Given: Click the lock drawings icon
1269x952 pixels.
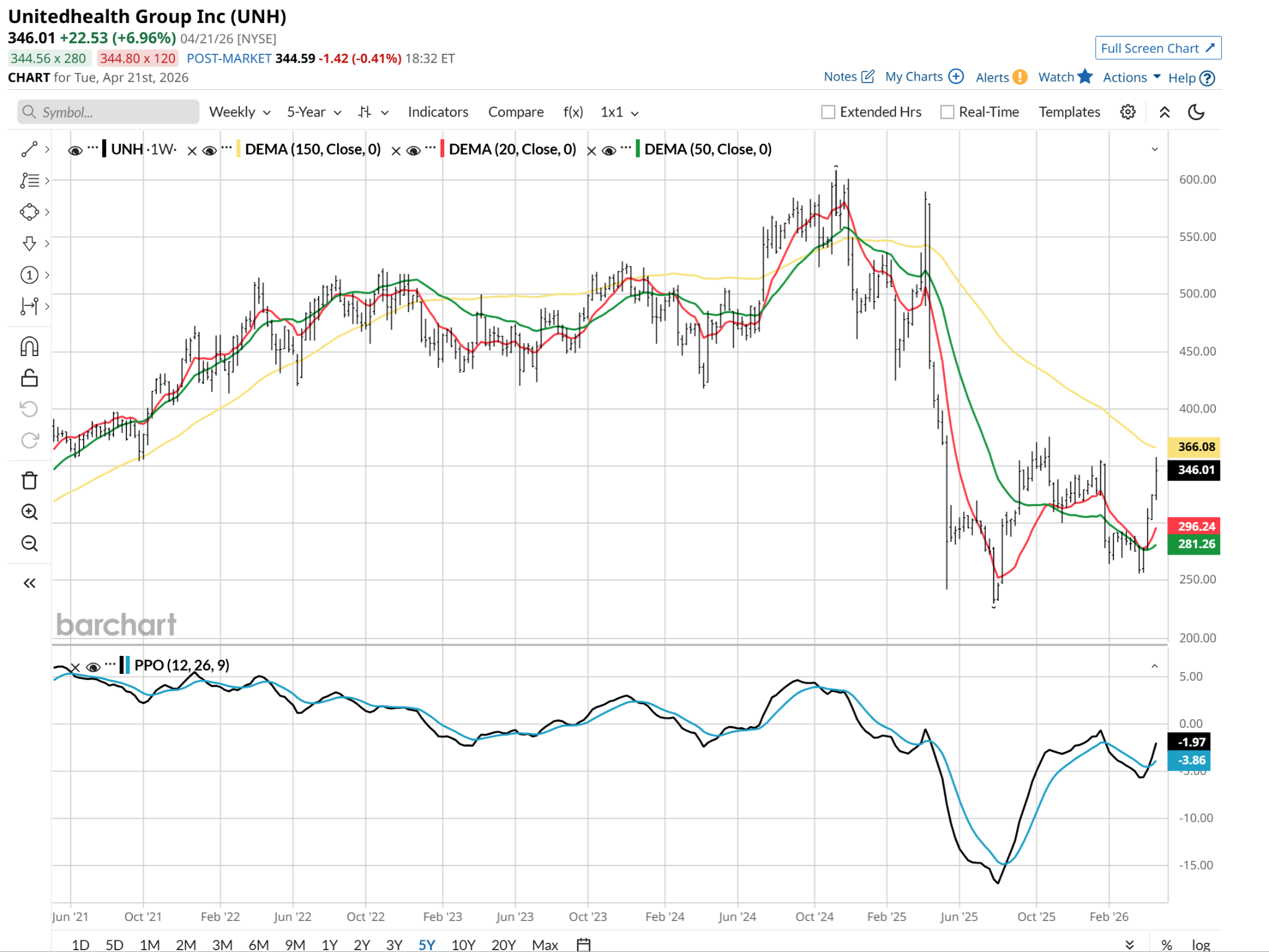Looking at the screenshot, I should tap(29, 378).
